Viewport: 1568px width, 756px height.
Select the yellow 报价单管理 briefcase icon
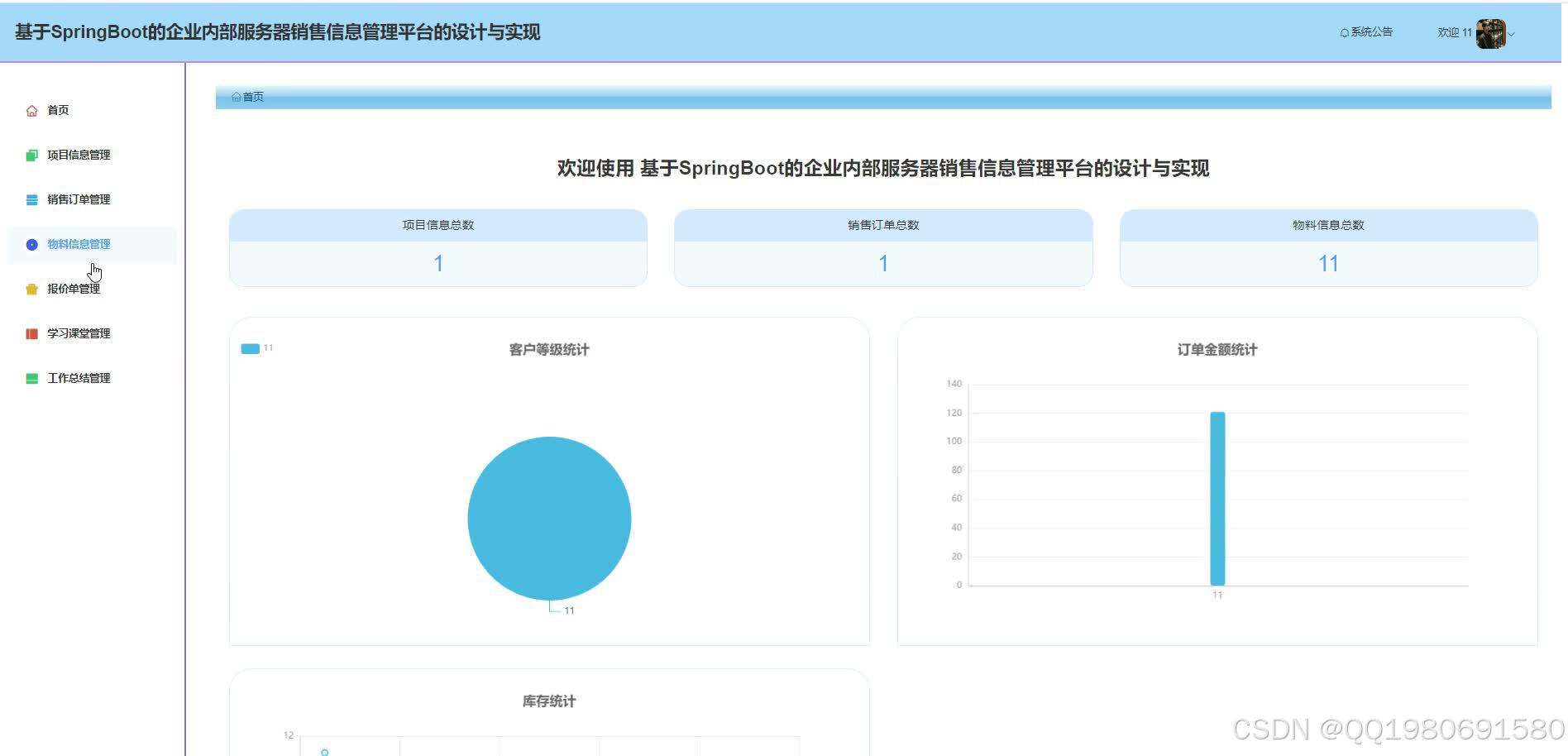click(31, 289)
